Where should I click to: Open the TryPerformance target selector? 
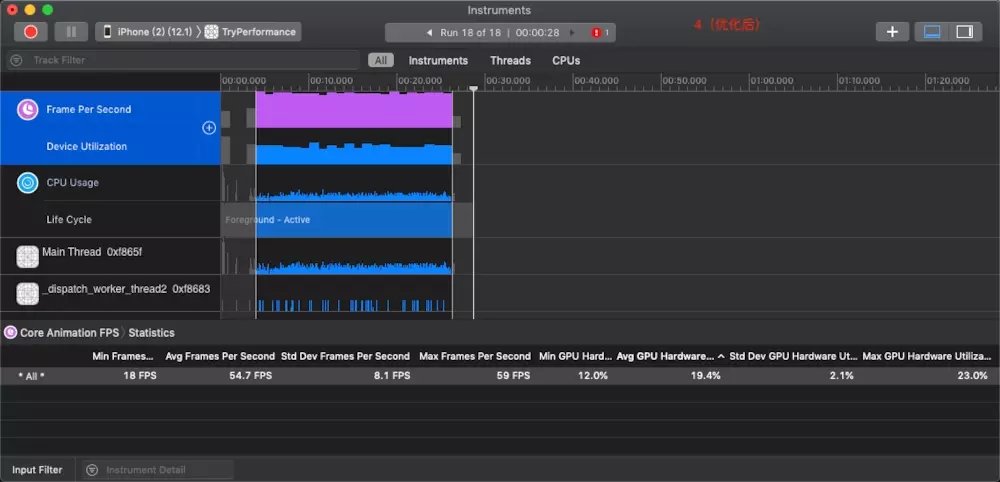[251, 32]
